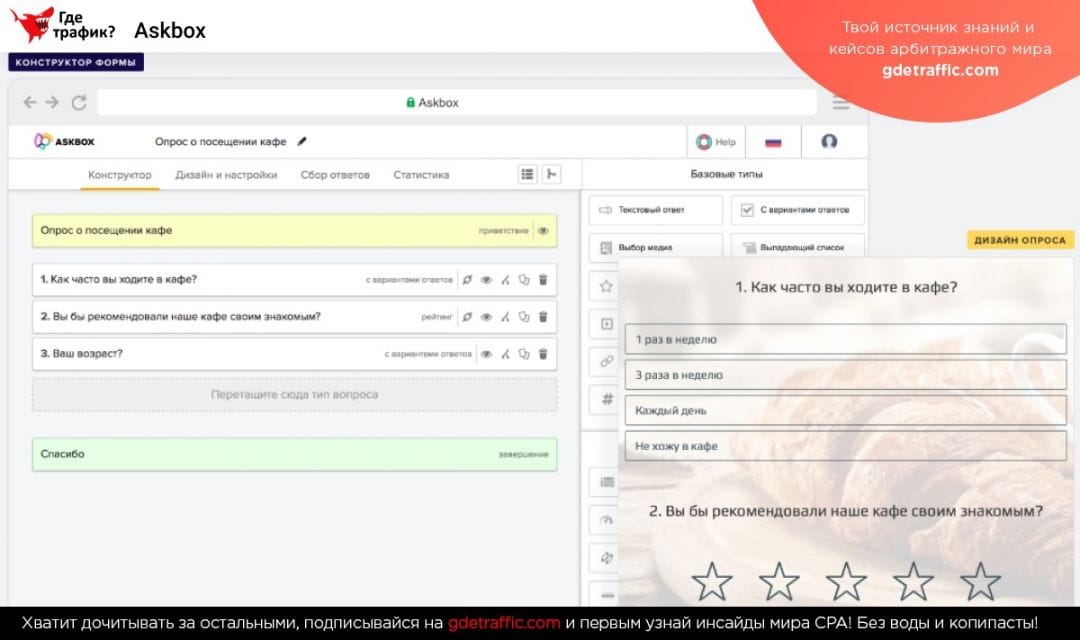Image resolution: width=1080 pixels, height=640 pixels.
Task: Duplicate question «Ваш возраст» with copy icon
Action: [x=523, y=353]
